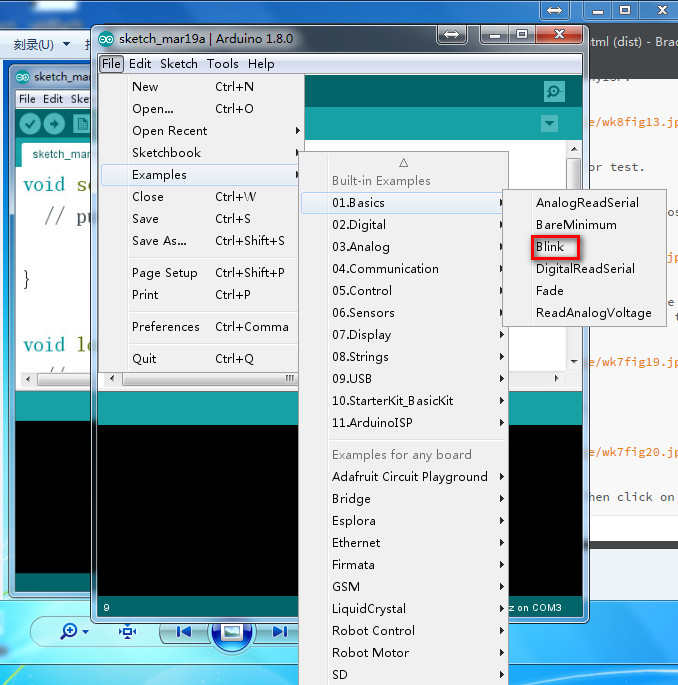
Task: Expand the 02.Digital examples submenu
Action: pos(404,225)
